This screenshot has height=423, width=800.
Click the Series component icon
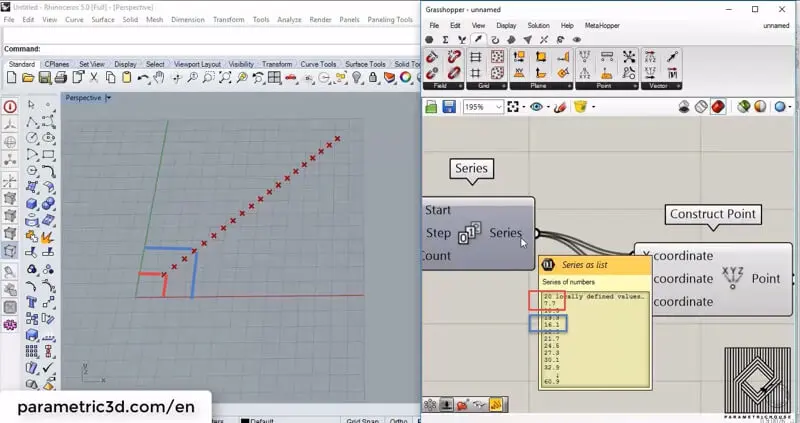tap(469, 235)
